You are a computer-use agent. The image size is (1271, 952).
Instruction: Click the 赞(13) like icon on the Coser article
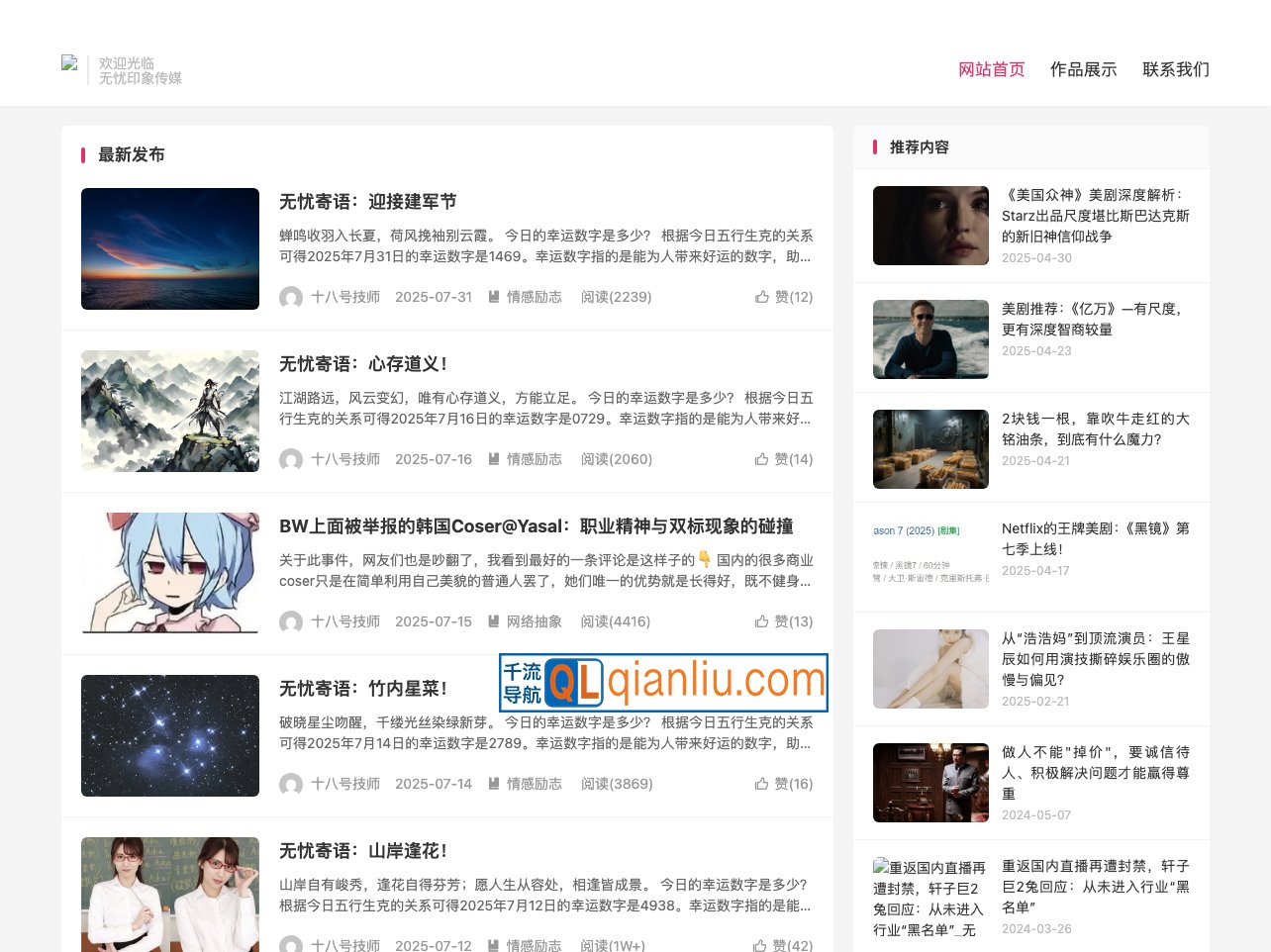click(x=762, y=621)
